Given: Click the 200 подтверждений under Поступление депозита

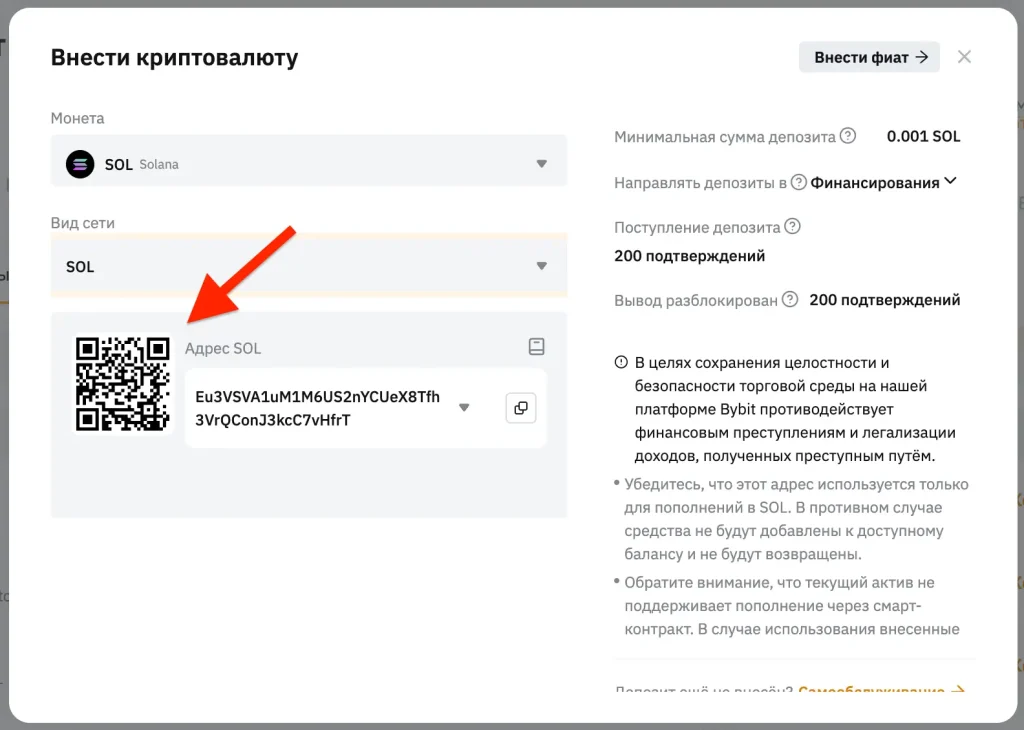Looking at the screenshot, I should pyautogui.click(x=690, y=256).
